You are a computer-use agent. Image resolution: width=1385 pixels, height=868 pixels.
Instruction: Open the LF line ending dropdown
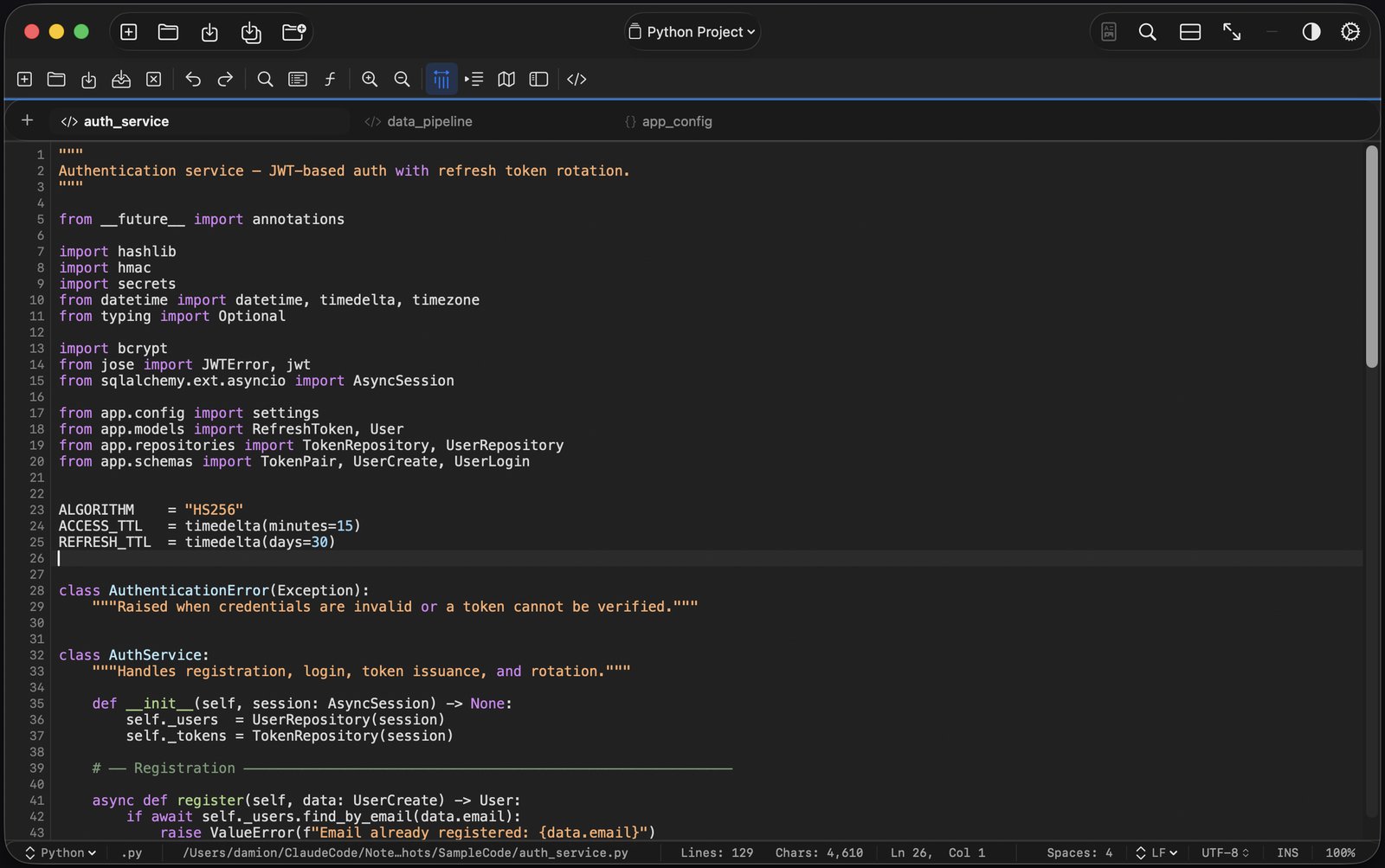[x=1156, y=852]
